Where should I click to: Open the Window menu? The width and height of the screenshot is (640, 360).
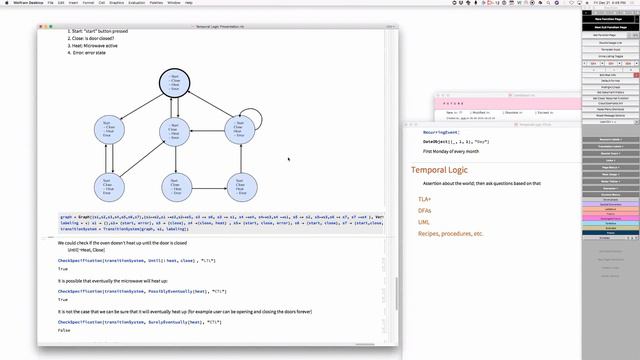pyautogui.click(x=174, y=2)
